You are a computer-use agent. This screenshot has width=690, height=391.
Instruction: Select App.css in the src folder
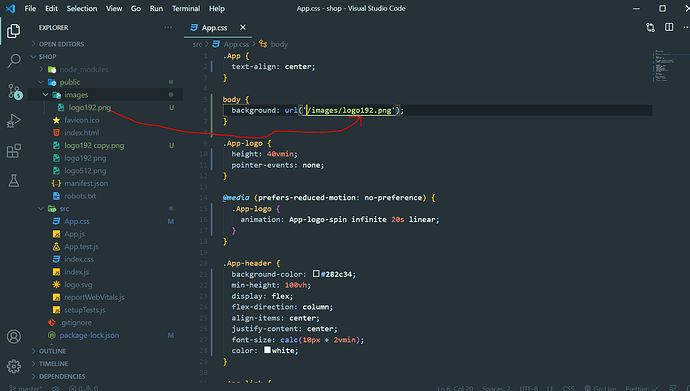click(77, 221)
